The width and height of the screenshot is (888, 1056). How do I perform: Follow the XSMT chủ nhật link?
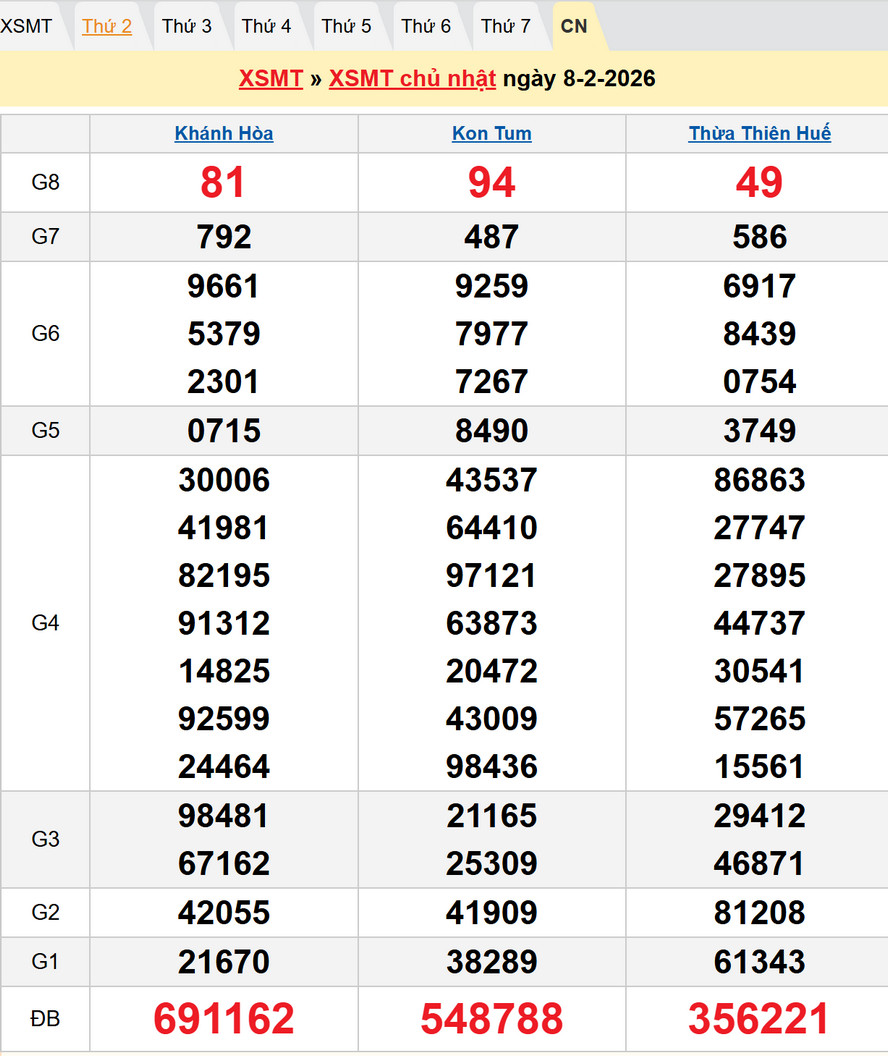[x=412, y=79]
